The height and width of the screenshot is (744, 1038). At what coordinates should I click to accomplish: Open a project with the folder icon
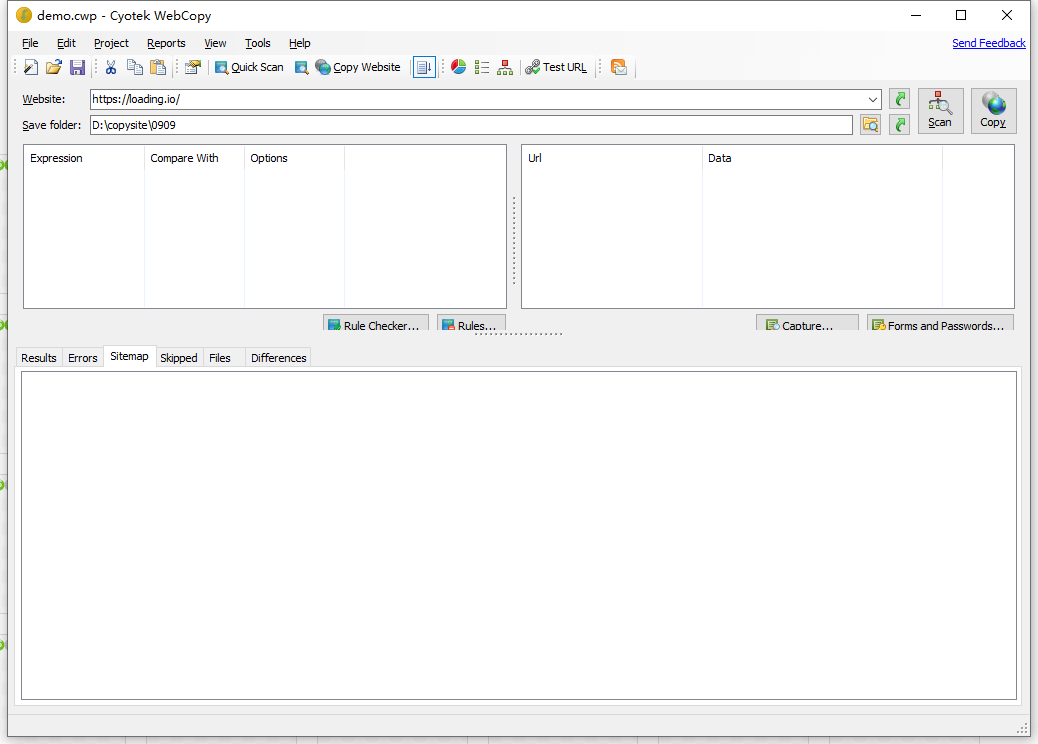pos(54,67)
